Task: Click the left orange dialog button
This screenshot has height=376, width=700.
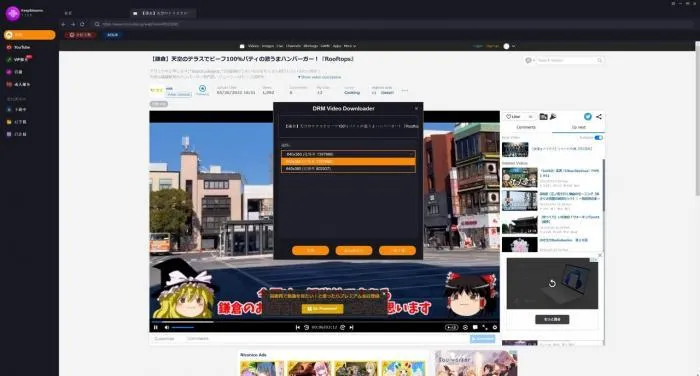Action: click(310, 251)
